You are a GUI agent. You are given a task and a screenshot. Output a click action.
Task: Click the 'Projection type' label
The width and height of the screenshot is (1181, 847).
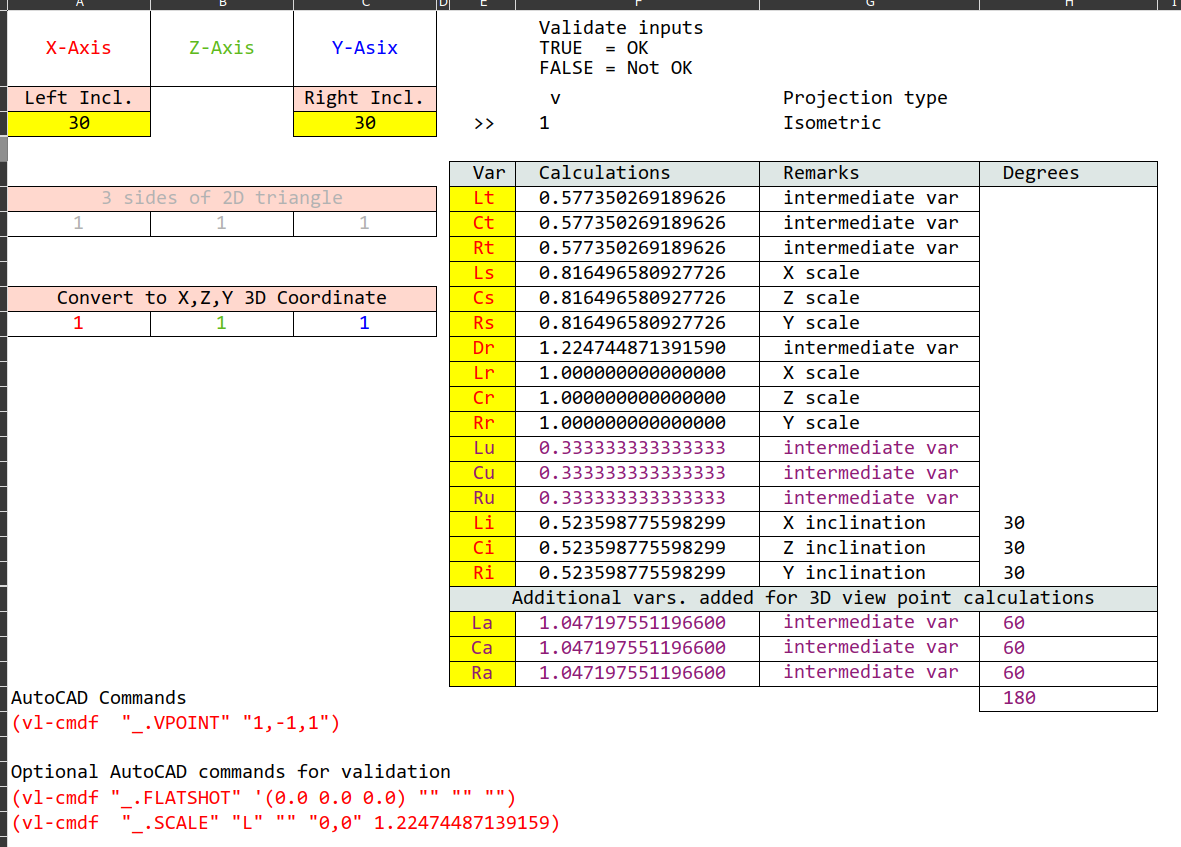point(865,98)
